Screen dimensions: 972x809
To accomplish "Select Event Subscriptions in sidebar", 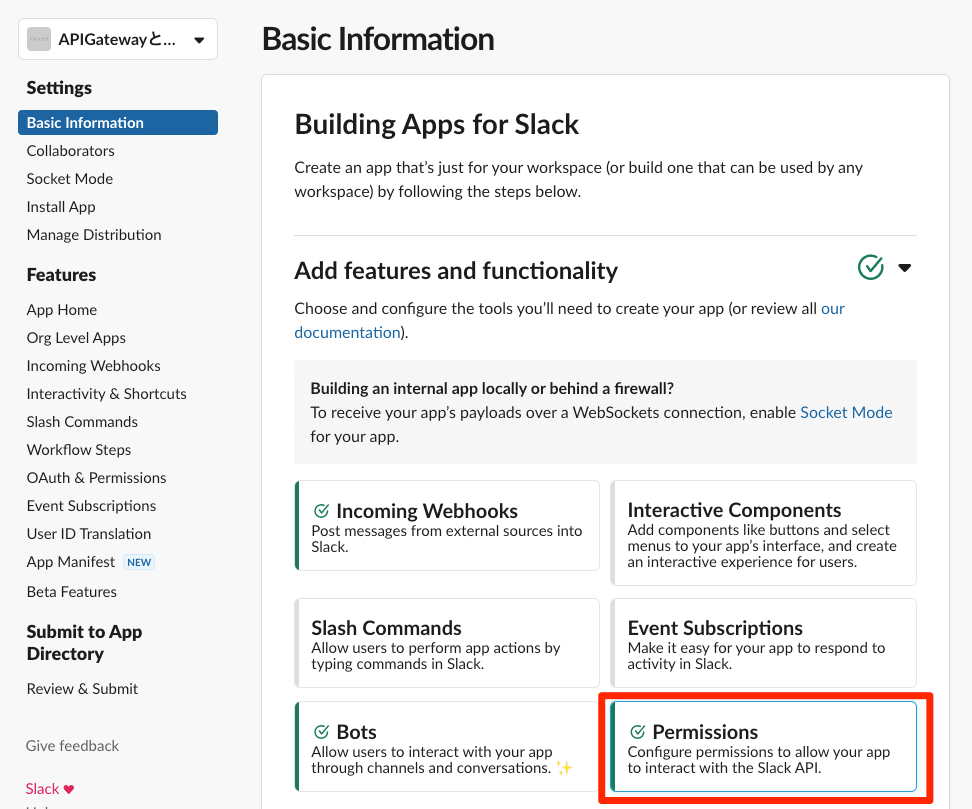I will click(91, 506).
